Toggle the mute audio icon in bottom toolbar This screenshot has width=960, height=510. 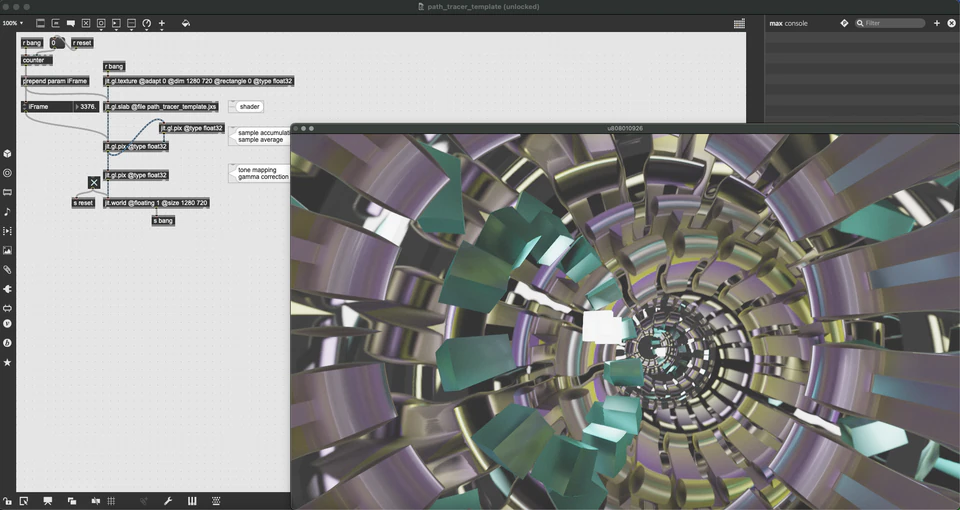point(96,501)
